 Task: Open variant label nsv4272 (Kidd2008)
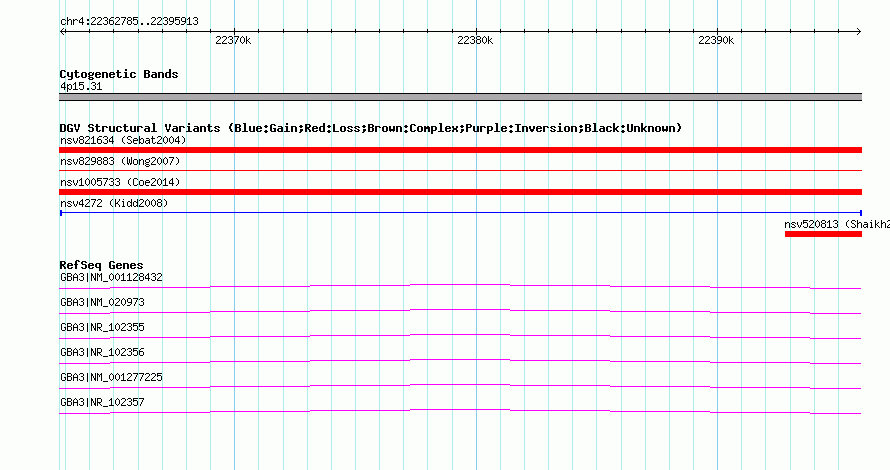coord(114,203)
